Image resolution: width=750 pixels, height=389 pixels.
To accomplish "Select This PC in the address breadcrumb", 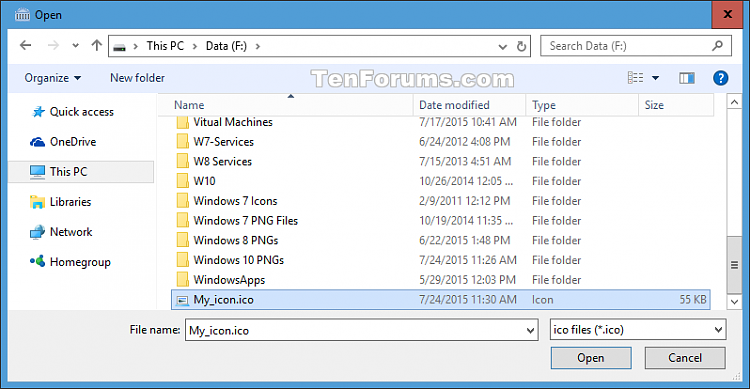I will pyautogui.click(x=165, y=46).
